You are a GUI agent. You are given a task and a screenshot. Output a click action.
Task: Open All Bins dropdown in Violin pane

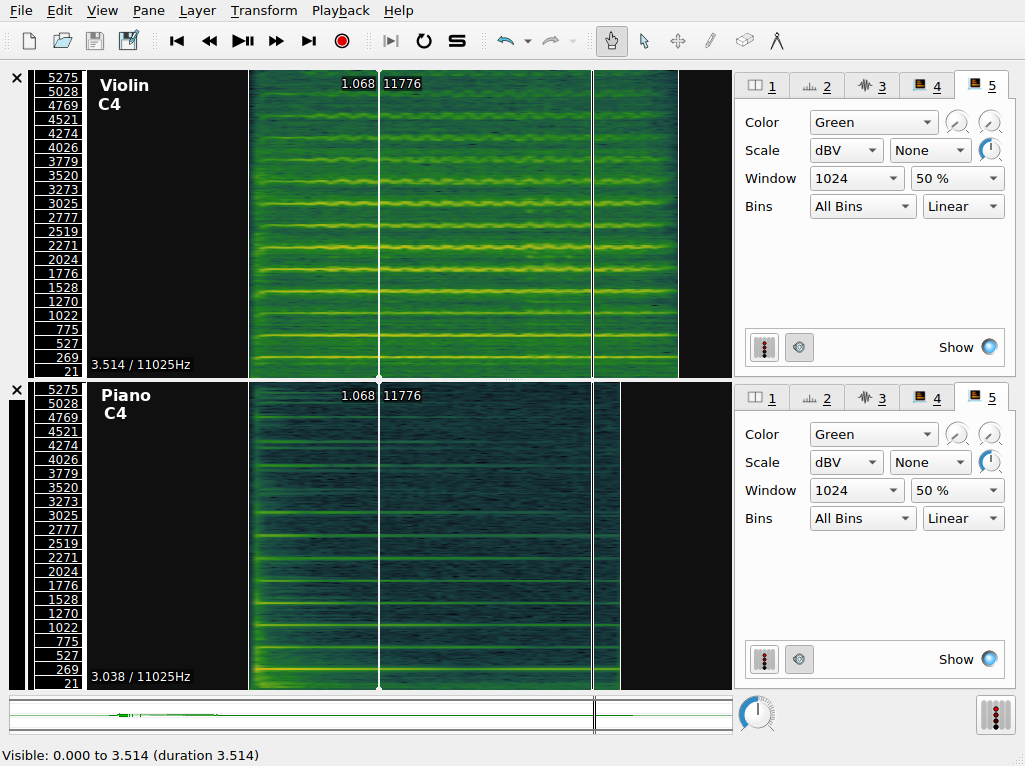[x=862, y=207]
